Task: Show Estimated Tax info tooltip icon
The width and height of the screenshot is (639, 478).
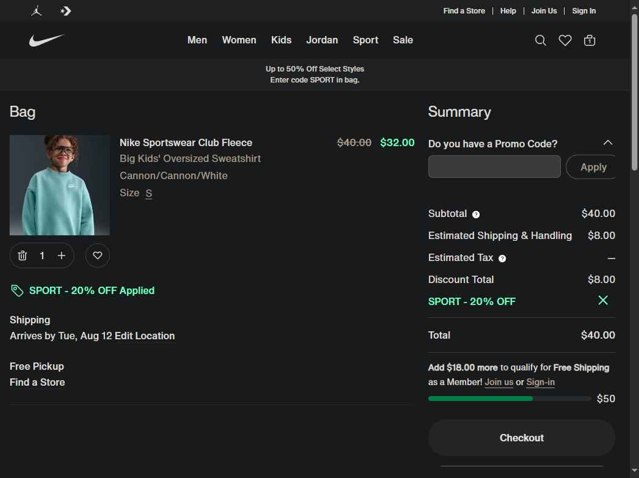Action: click(x=502, y=258)
